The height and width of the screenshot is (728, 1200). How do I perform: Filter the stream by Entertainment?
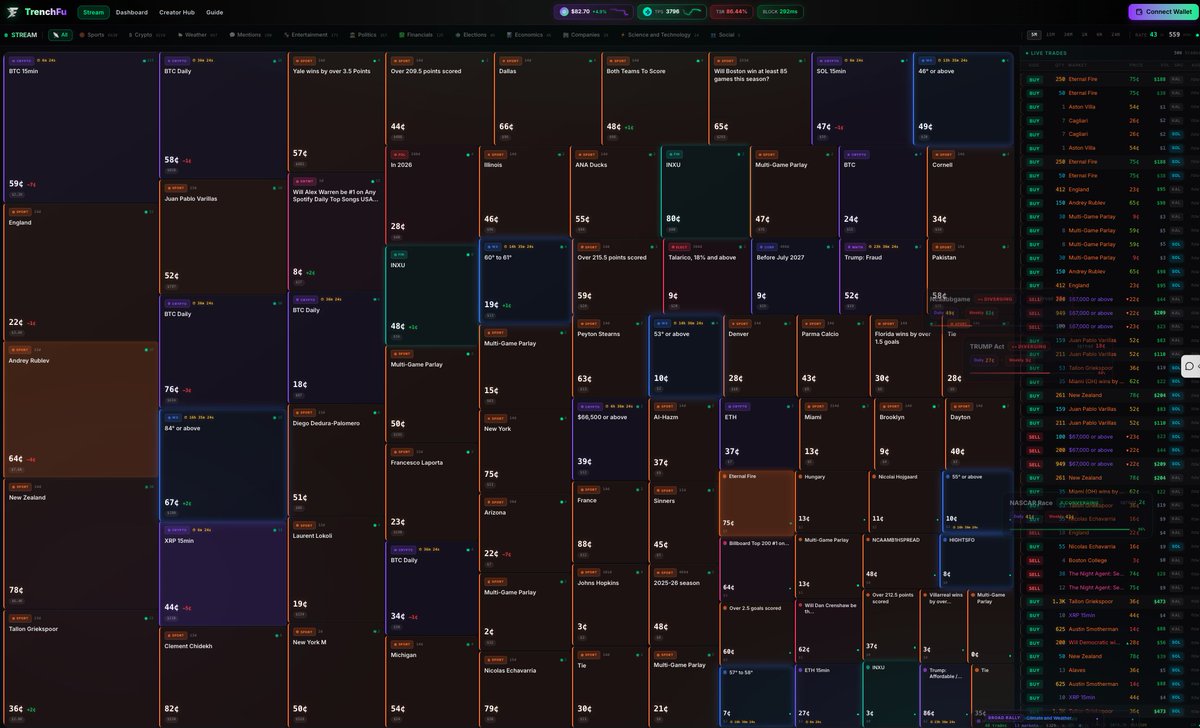click(310, 35)
